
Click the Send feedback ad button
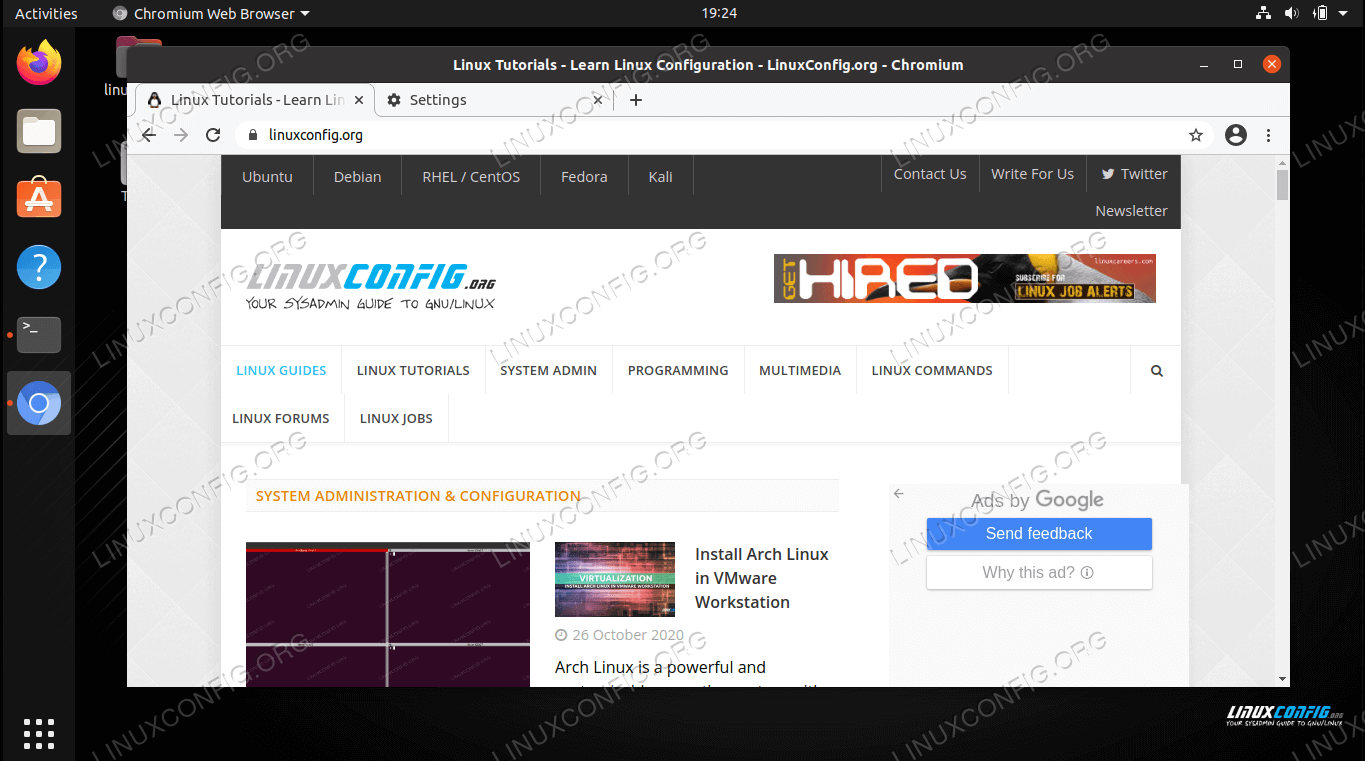coord(1039,534)
